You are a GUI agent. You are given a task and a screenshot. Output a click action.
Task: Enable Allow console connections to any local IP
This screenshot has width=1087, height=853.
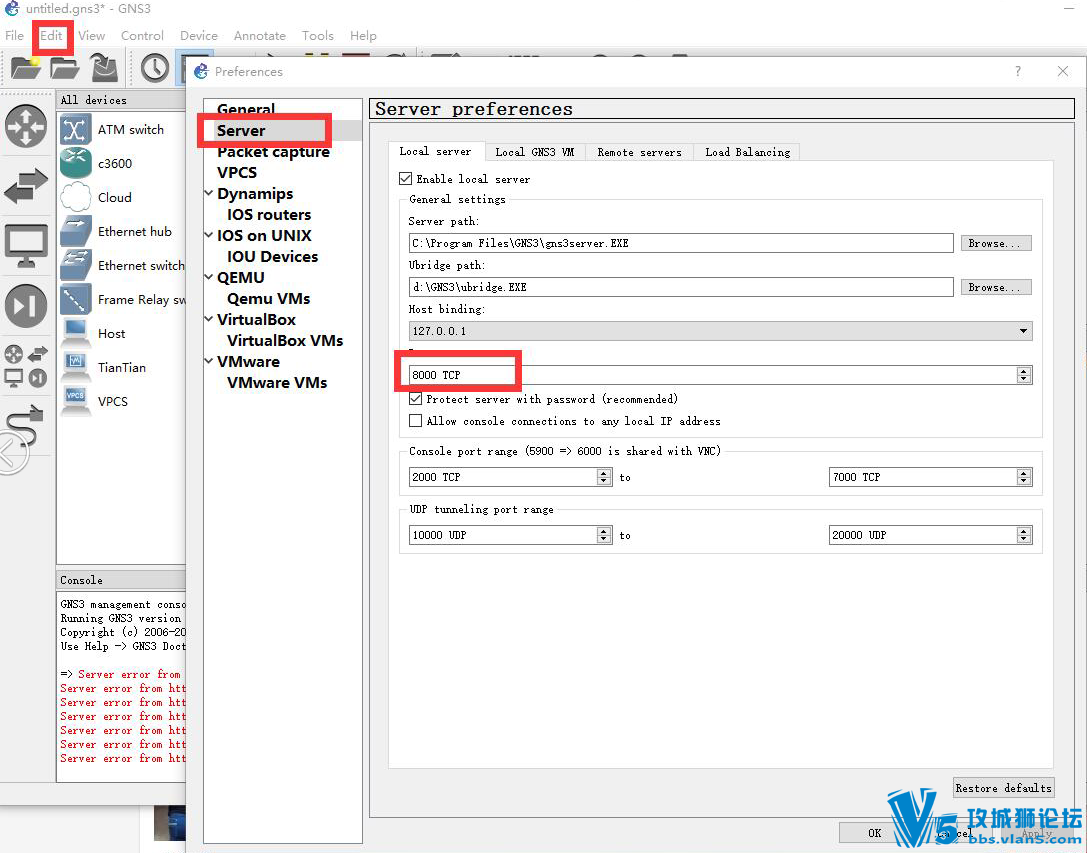tap(415, 420)
